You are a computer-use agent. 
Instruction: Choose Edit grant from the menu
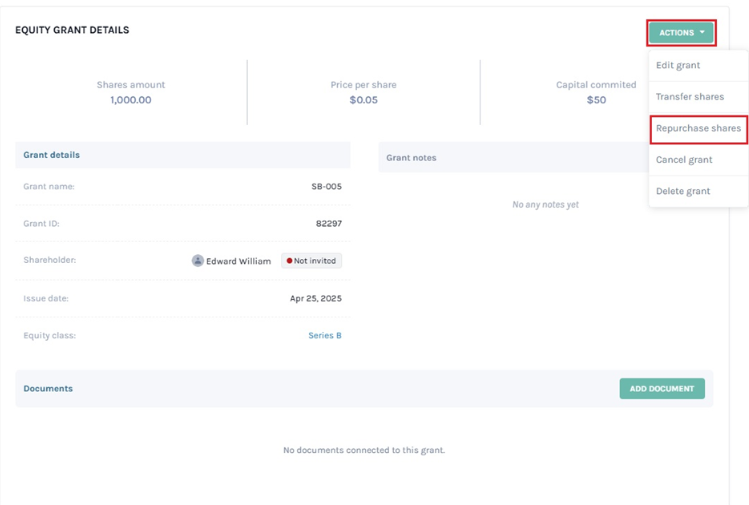[678, 65]
